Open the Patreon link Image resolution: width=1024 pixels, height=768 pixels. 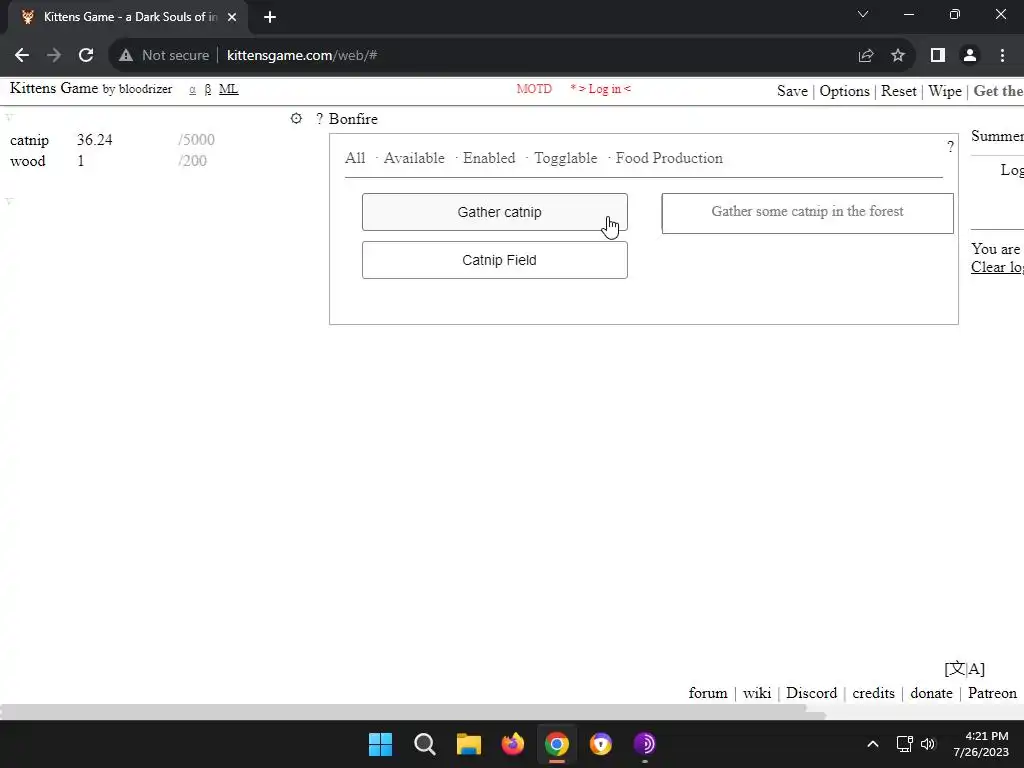[992, 693]
